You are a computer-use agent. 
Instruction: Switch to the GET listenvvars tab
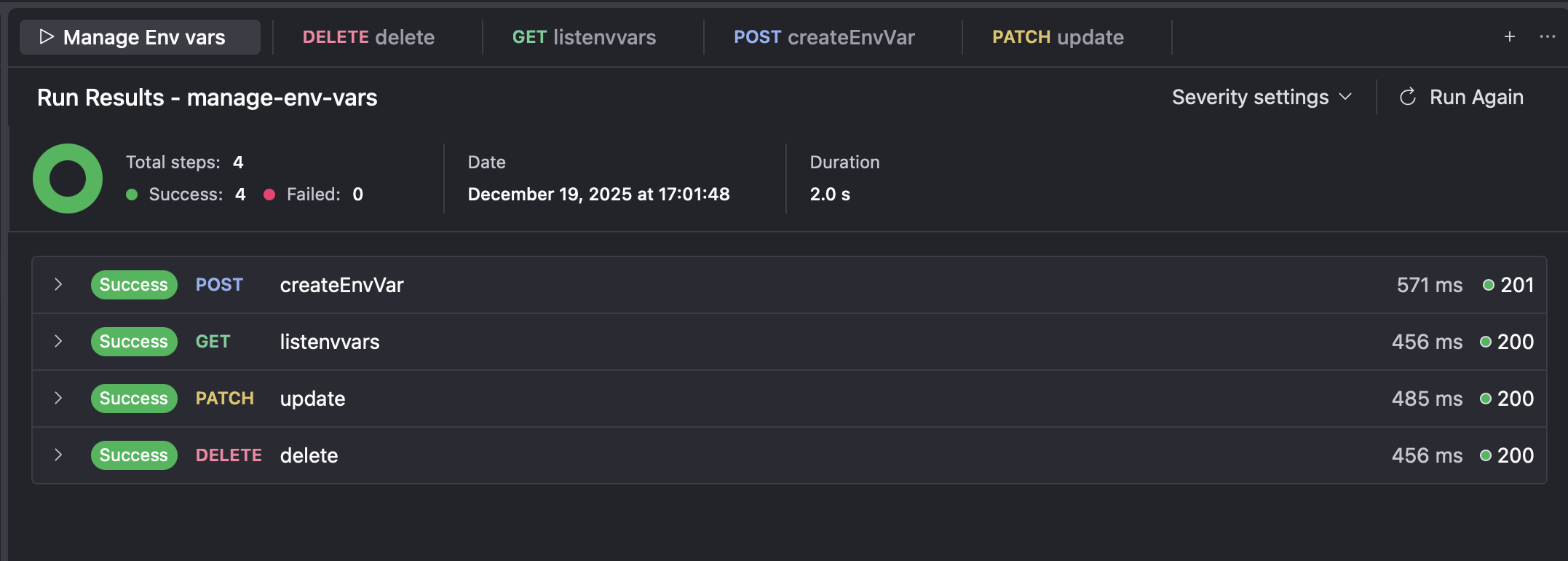point(584,37)
